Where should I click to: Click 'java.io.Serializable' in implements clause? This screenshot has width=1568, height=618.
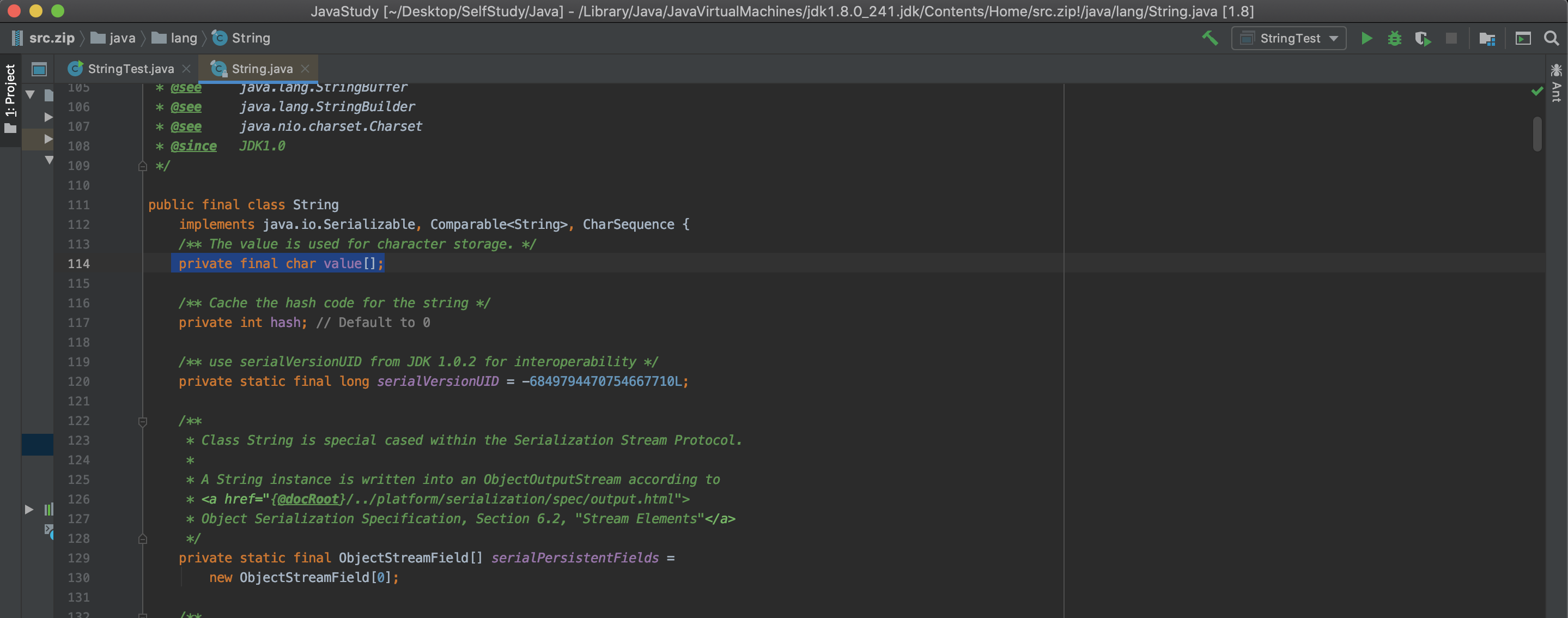point(339,224)
